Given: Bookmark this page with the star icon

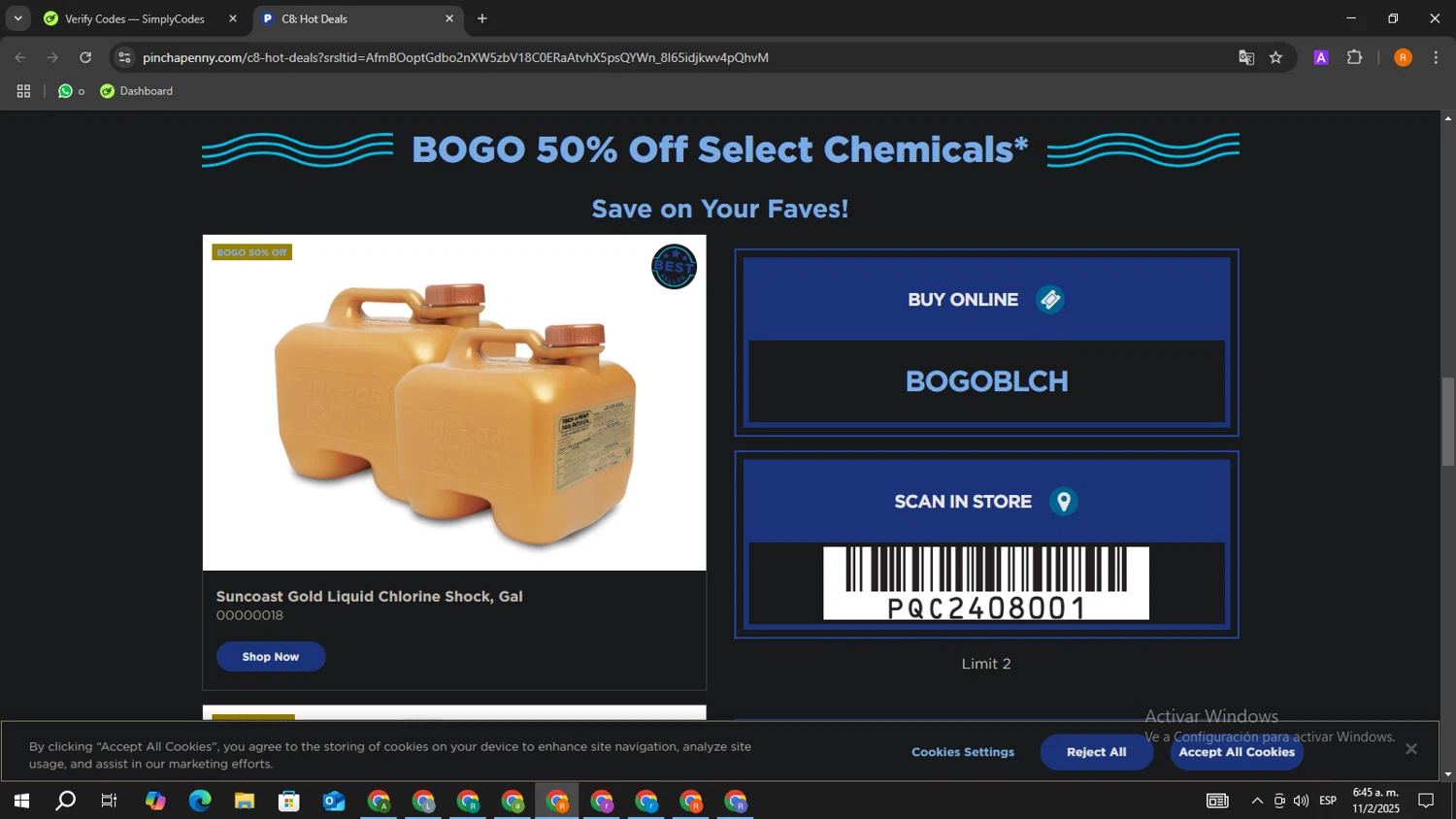Looking at the screenshot, I should tap(1275, 57).
